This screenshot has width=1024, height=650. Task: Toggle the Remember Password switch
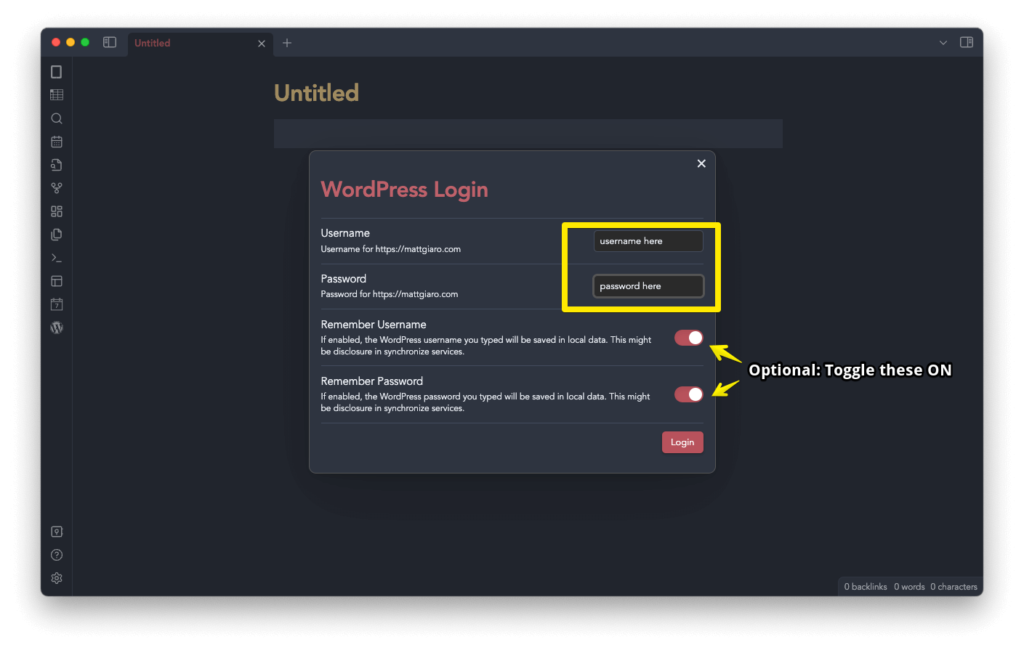point(688,394)
